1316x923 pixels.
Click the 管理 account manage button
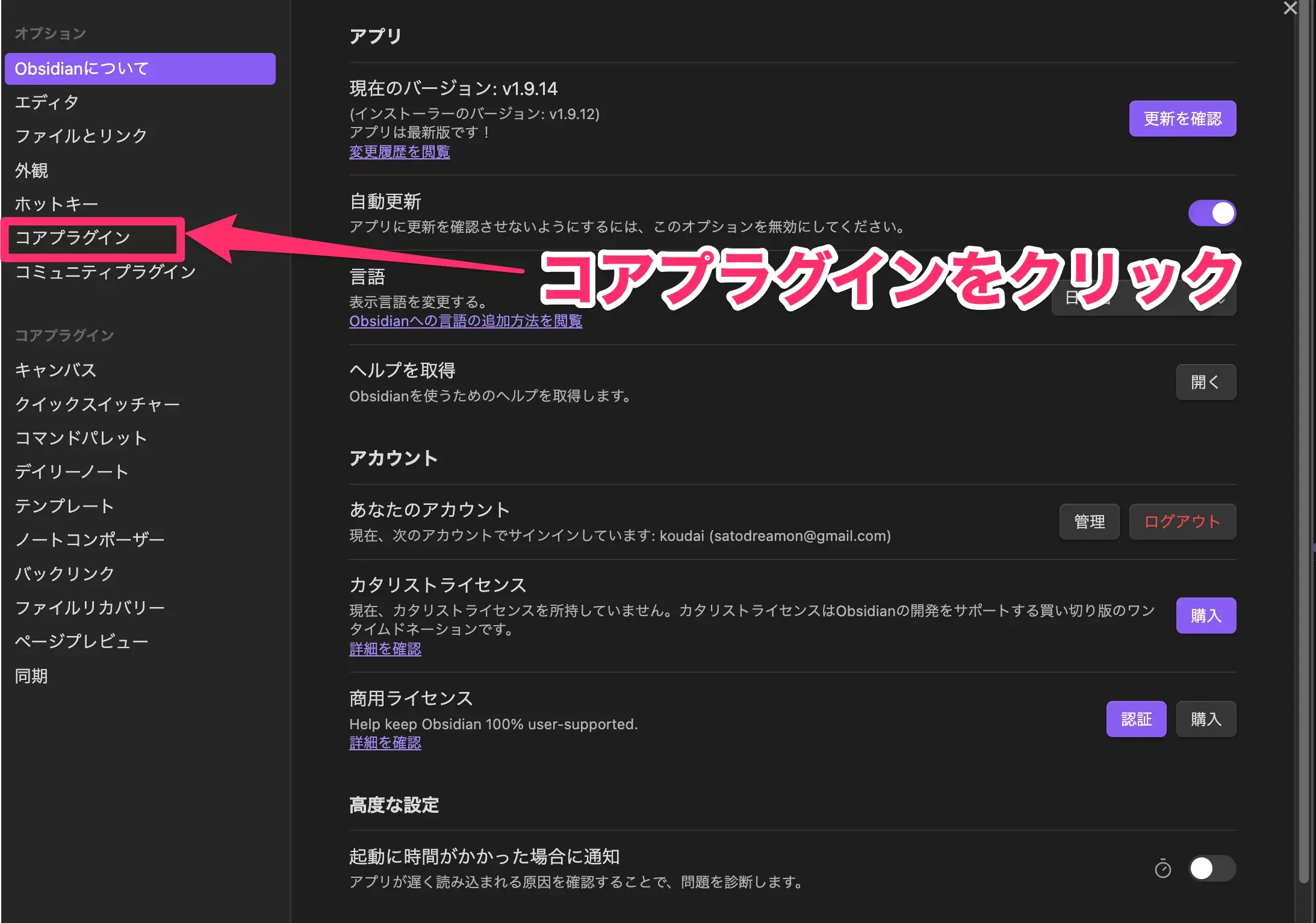point(1089,522)
